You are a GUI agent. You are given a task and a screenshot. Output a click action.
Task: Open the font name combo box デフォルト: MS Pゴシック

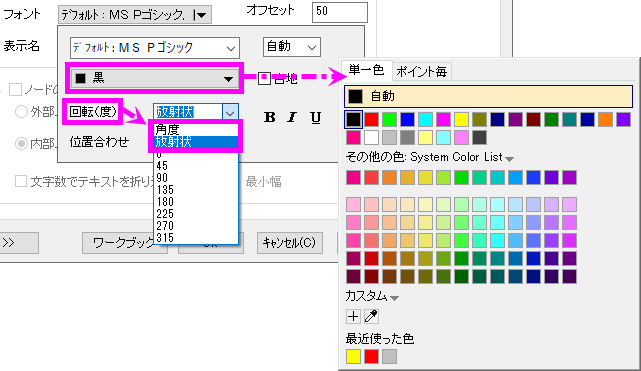click(x=155, y=48)
